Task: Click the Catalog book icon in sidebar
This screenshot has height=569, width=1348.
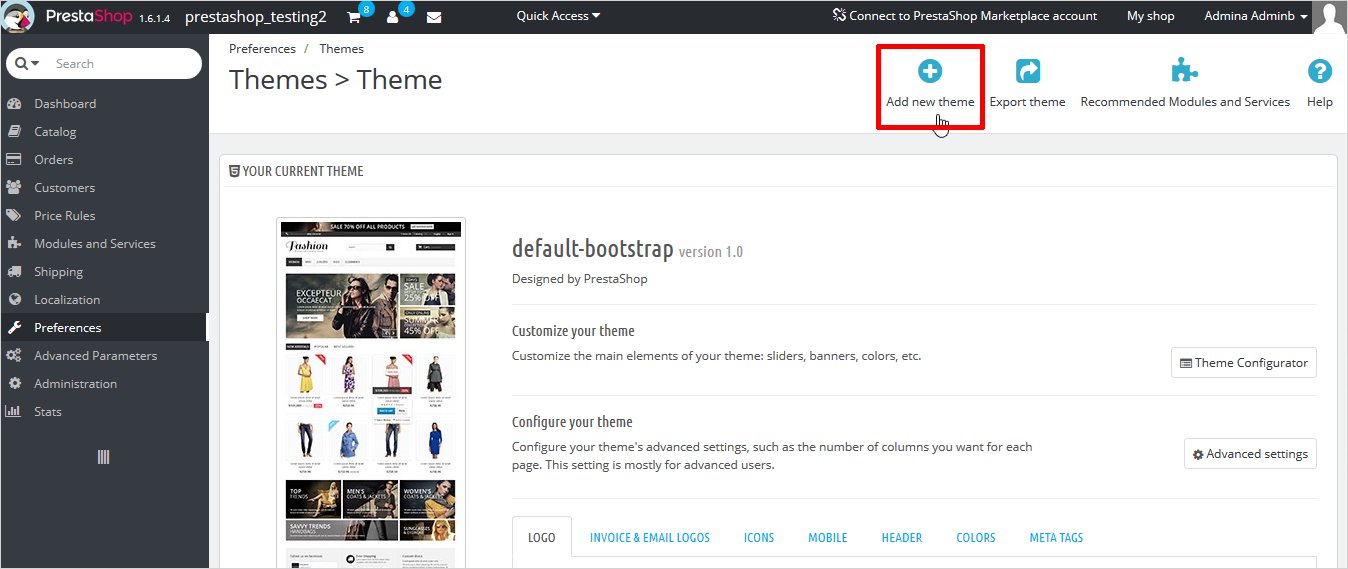Action: point(14,132)
